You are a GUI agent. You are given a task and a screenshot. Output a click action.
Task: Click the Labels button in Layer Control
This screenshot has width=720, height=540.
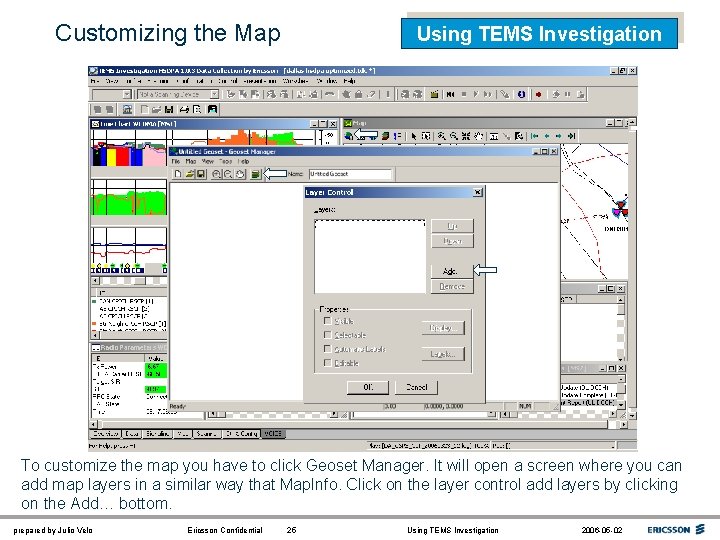pyautogui.click(x=443, y=354)
